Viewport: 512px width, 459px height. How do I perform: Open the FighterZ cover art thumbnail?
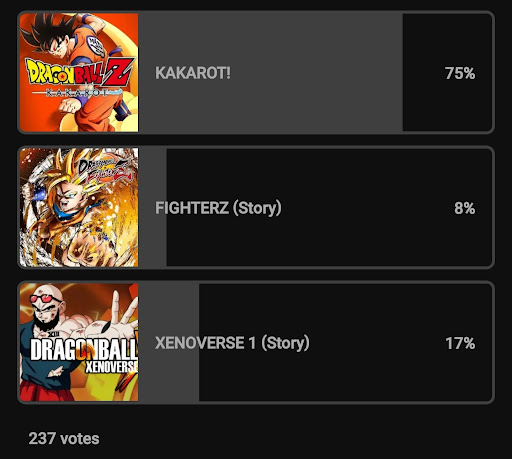click(x=79, y=207)
